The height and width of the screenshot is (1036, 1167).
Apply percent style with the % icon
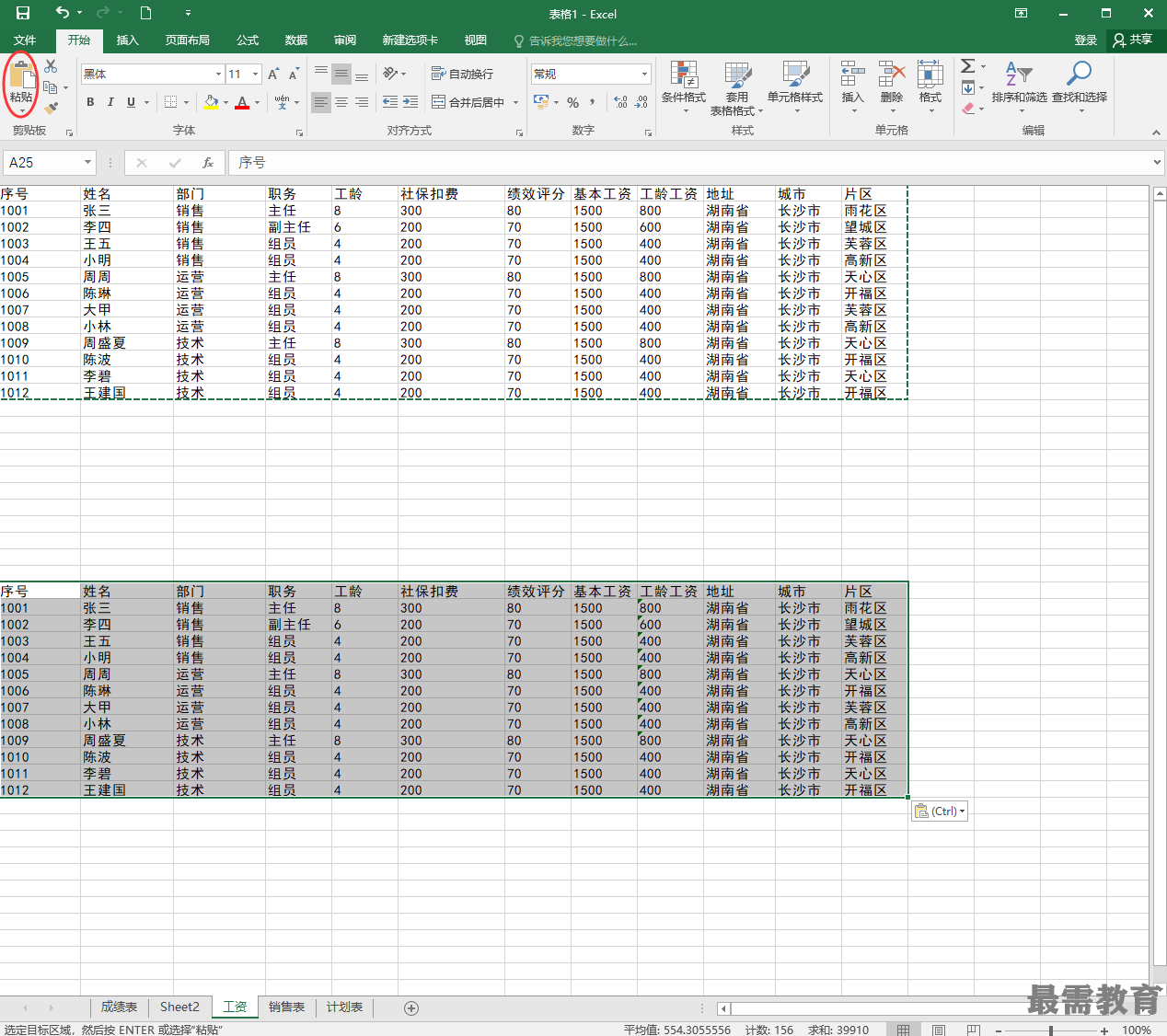pos(572,102)
